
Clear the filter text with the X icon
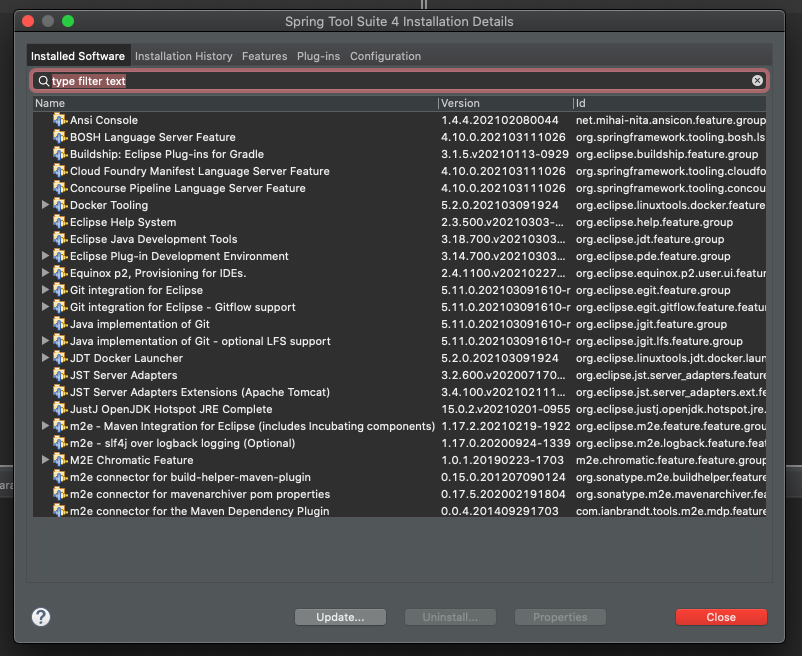[x=757, y=80]
